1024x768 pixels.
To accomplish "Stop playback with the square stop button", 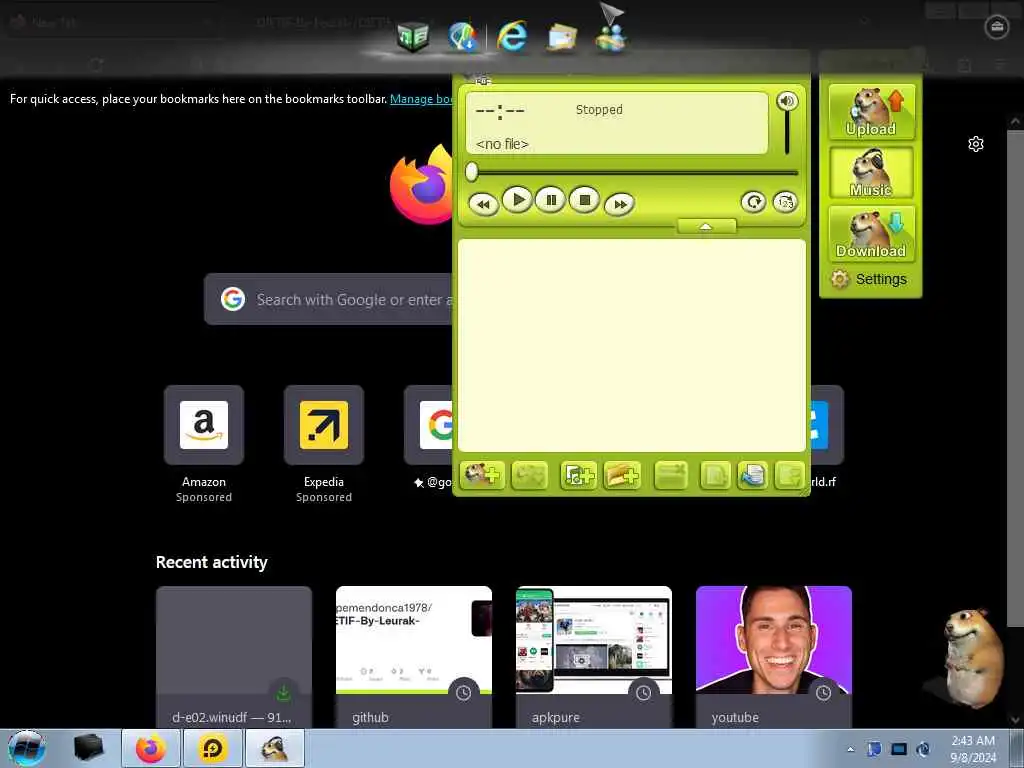I will [584, 199].
